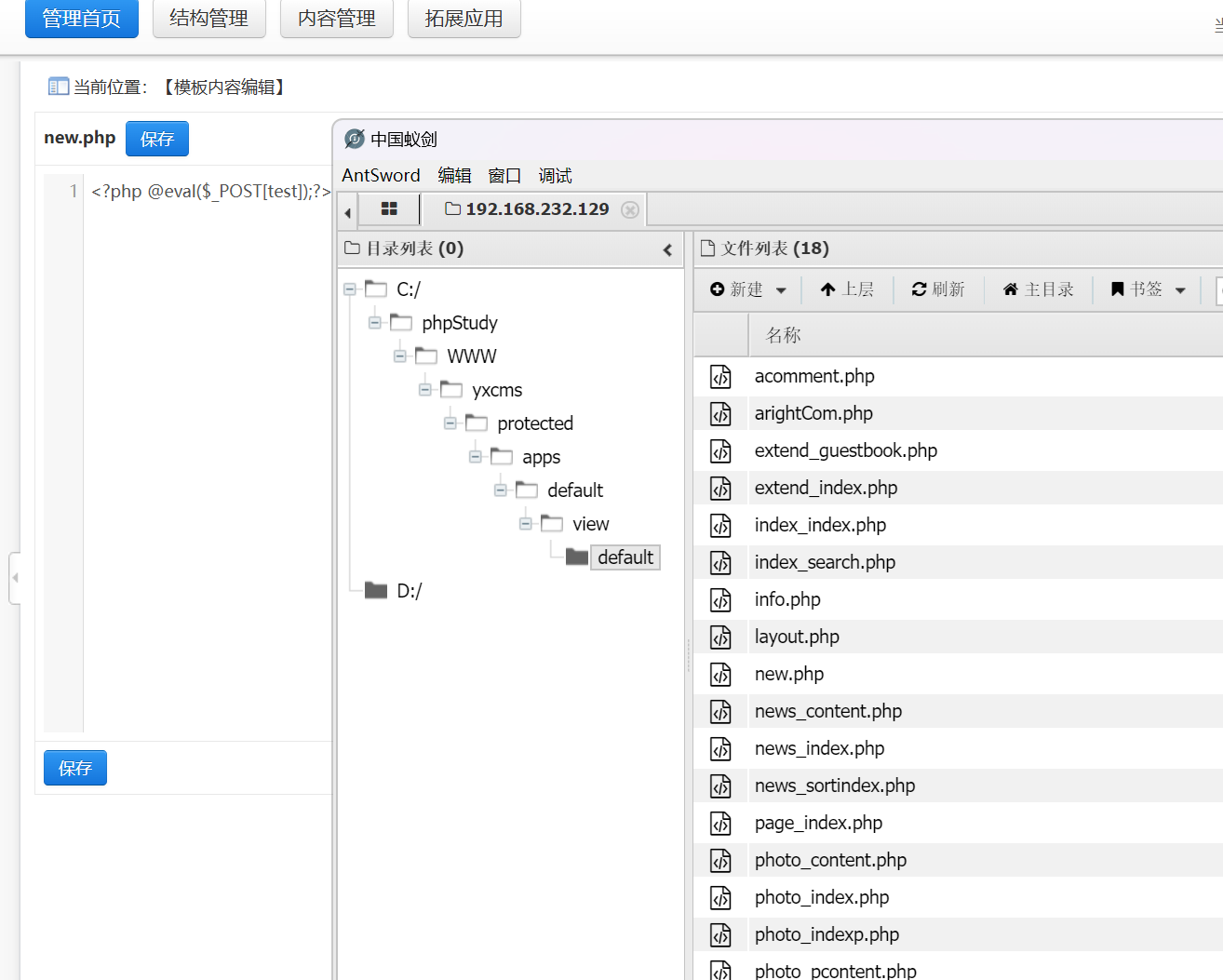Screen dimensions: 1223x980
Task: Collapse the yxcms tree node
Action: pyautogui.click(x=425, y=390)
